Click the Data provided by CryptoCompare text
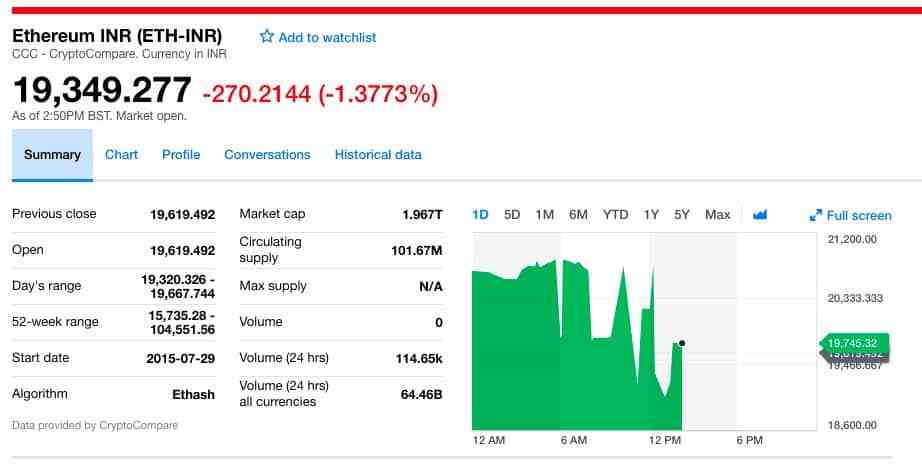The height and width of the screenshot is (475, 922). click(x=95, y=425)
